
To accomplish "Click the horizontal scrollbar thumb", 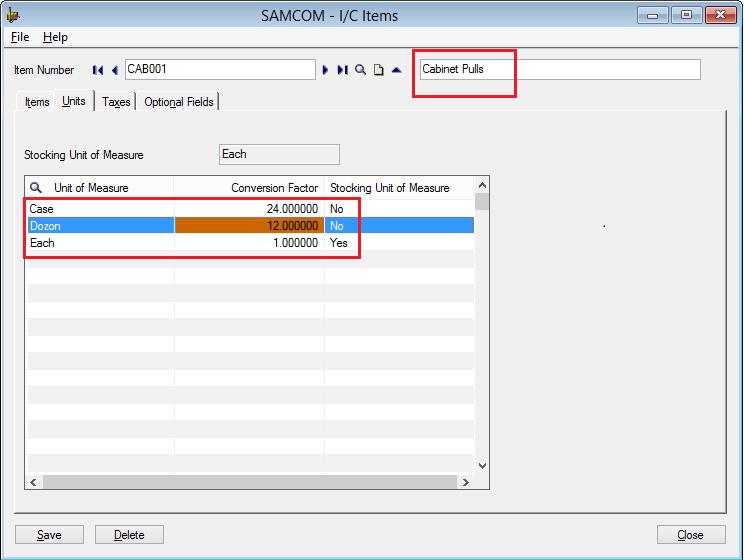I will [x=250, y=482].
